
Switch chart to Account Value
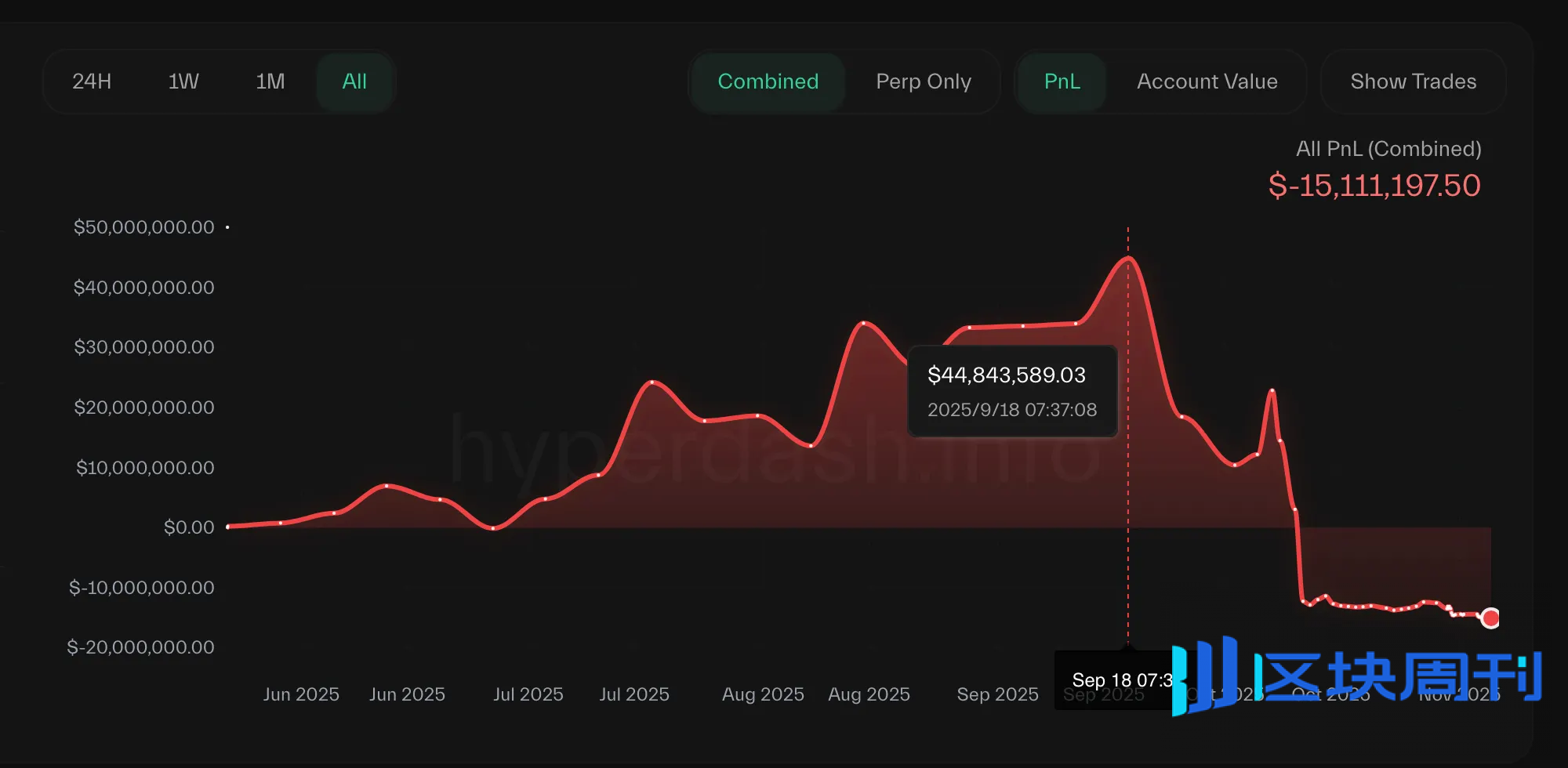(x=1207, y=82)
